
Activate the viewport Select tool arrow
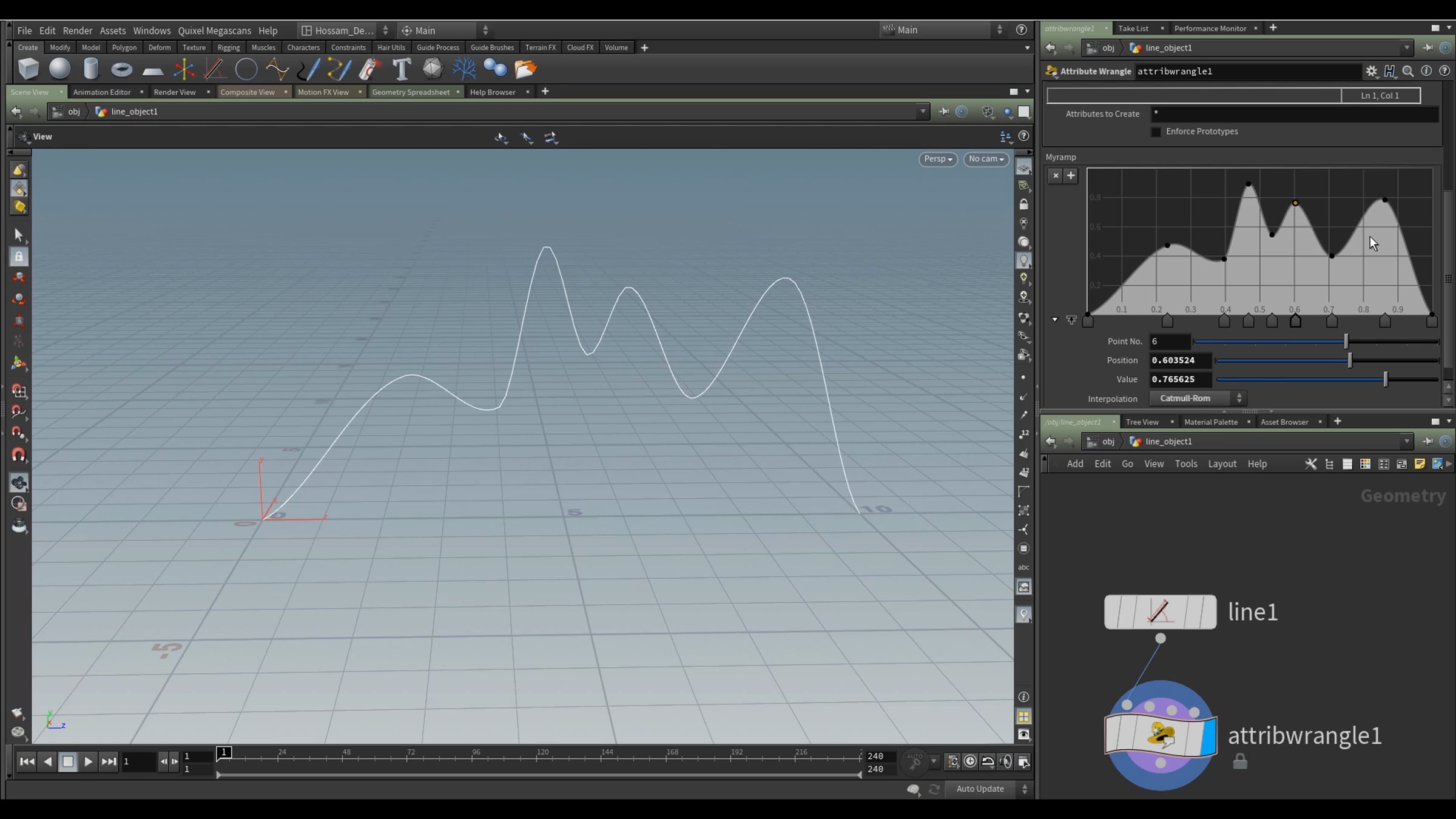pyautogui.click(x=18, y=235)
